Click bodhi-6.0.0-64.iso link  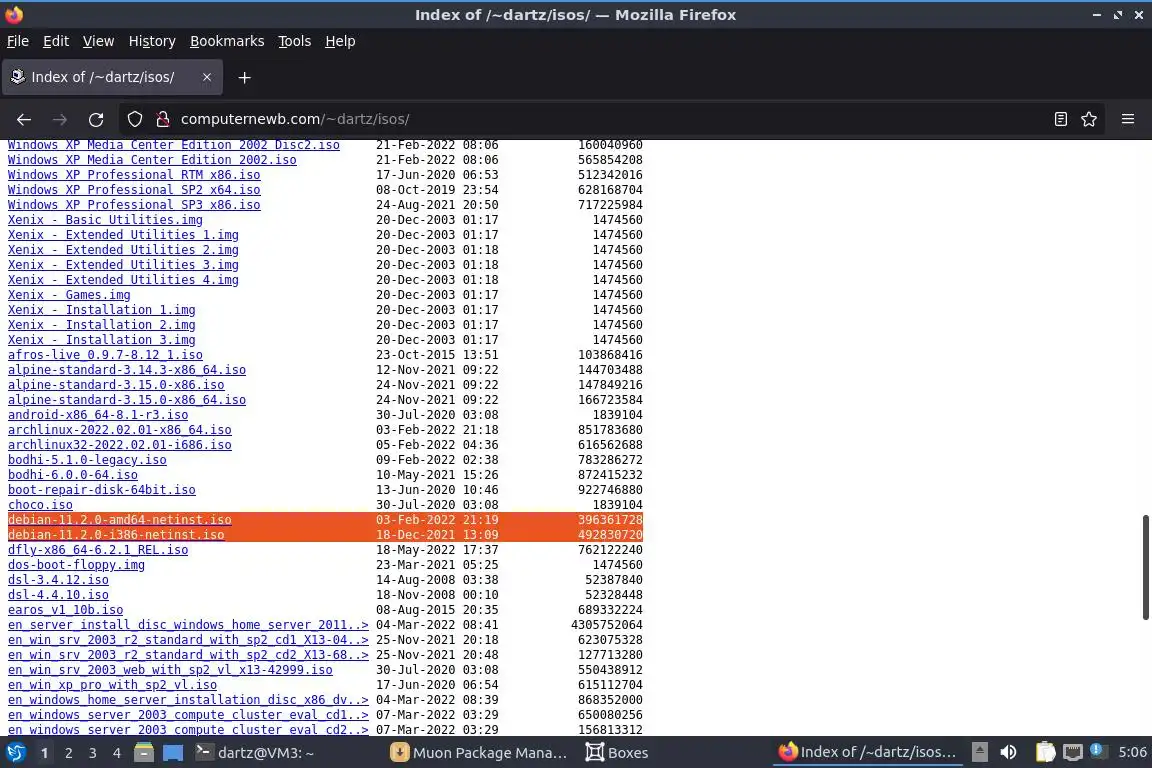pyautogui.click(x=73, y=475)
